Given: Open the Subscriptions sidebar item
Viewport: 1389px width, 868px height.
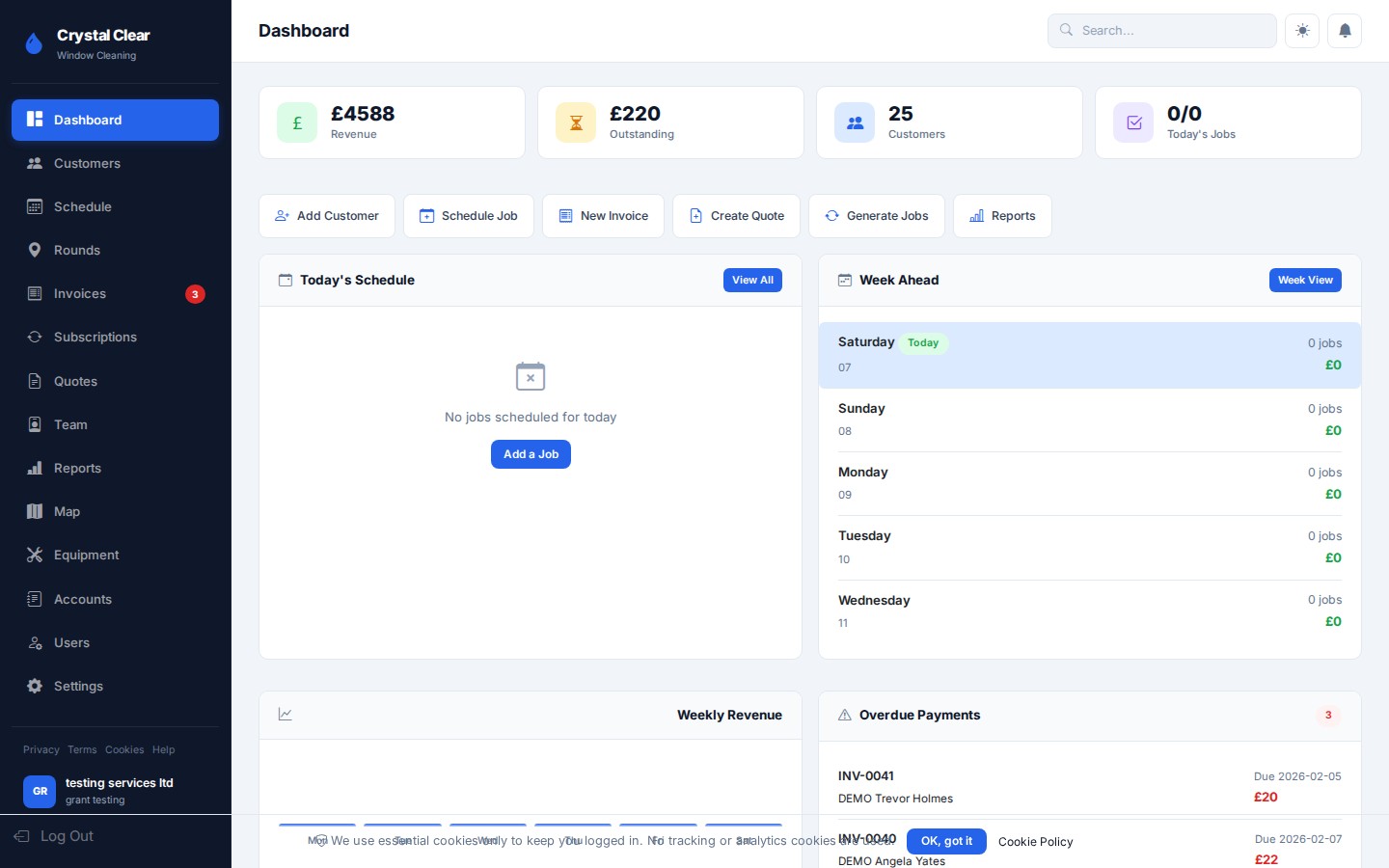Looking at the screenshot, I should coord(95,337).
